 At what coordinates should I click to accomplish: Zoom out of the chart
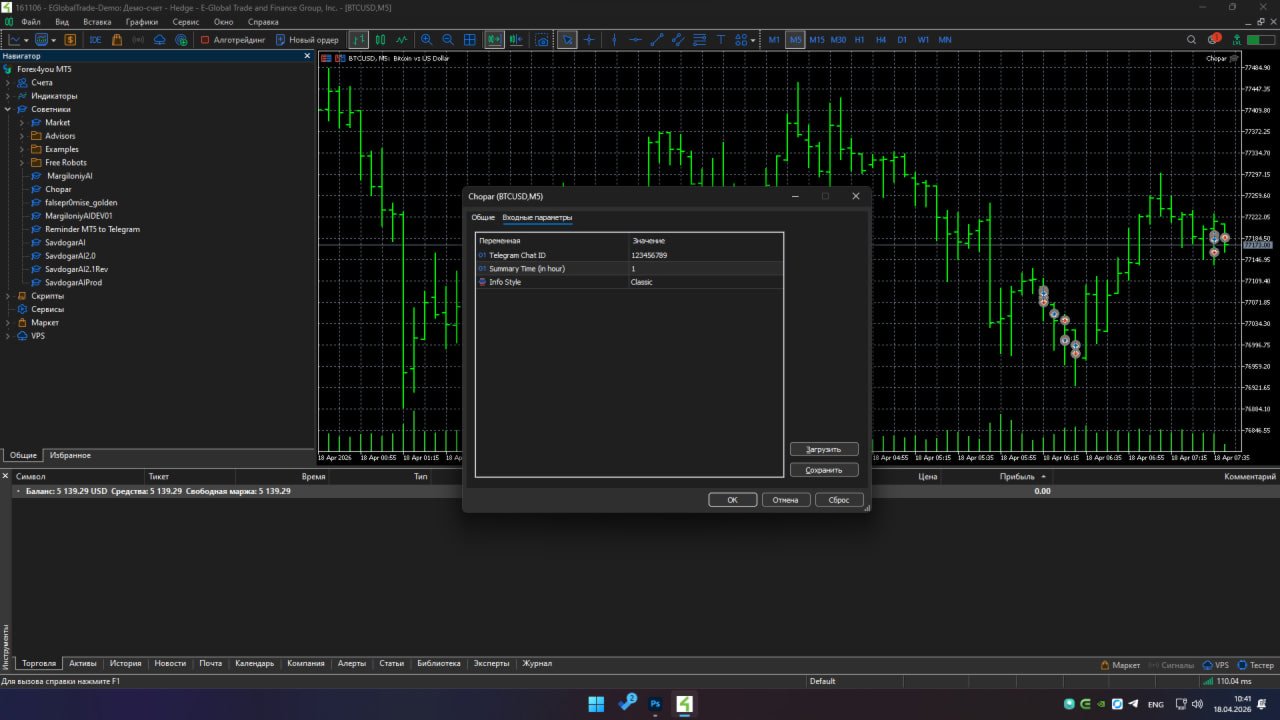(x=447, y=40)
